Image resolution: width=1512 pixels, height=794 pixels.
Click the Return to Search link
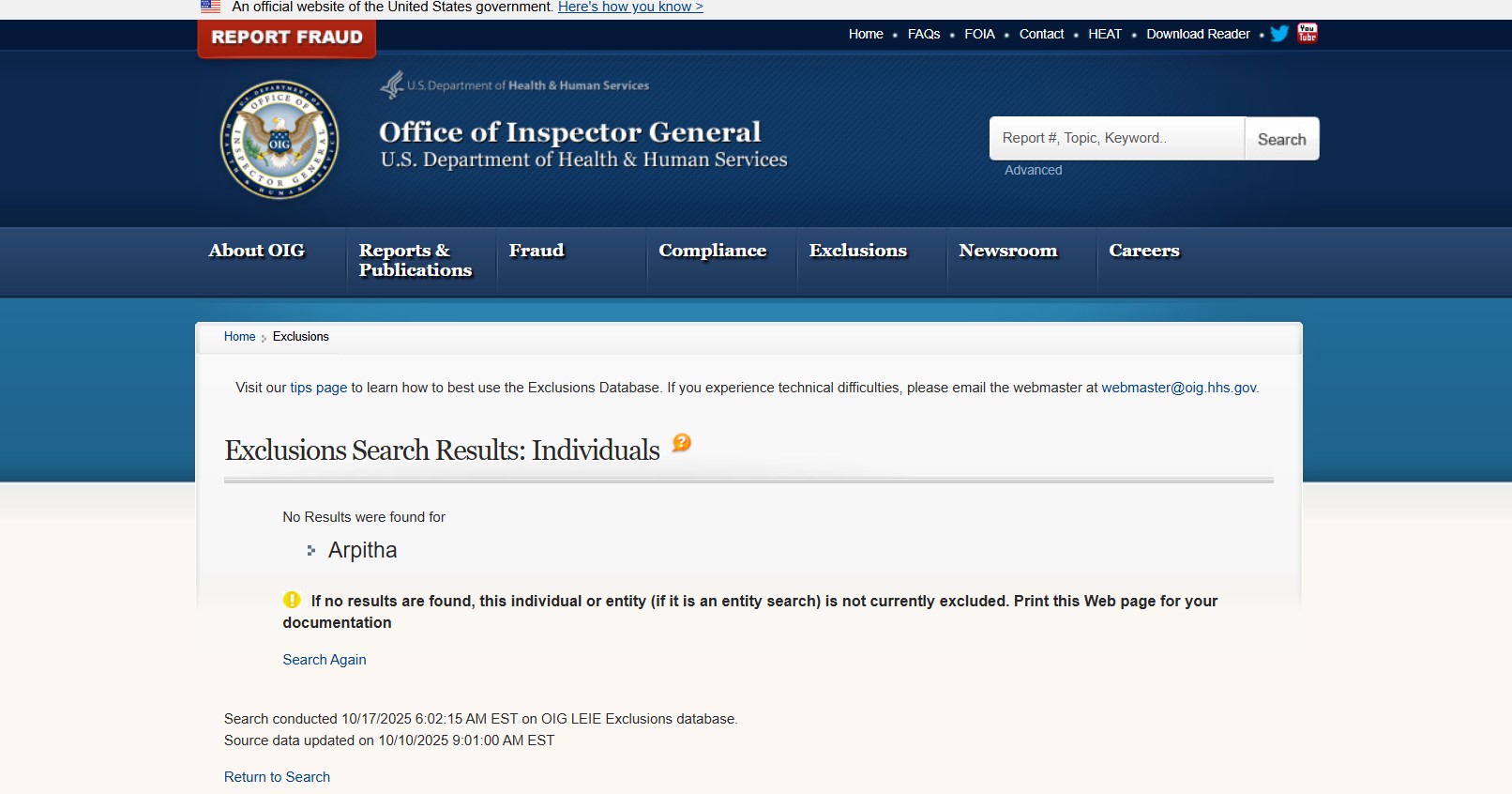277,777
